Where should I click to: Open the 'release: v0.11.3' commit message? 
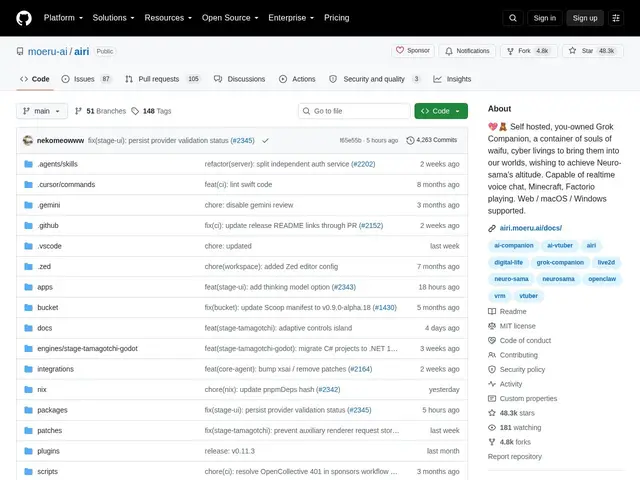(229, 451)
